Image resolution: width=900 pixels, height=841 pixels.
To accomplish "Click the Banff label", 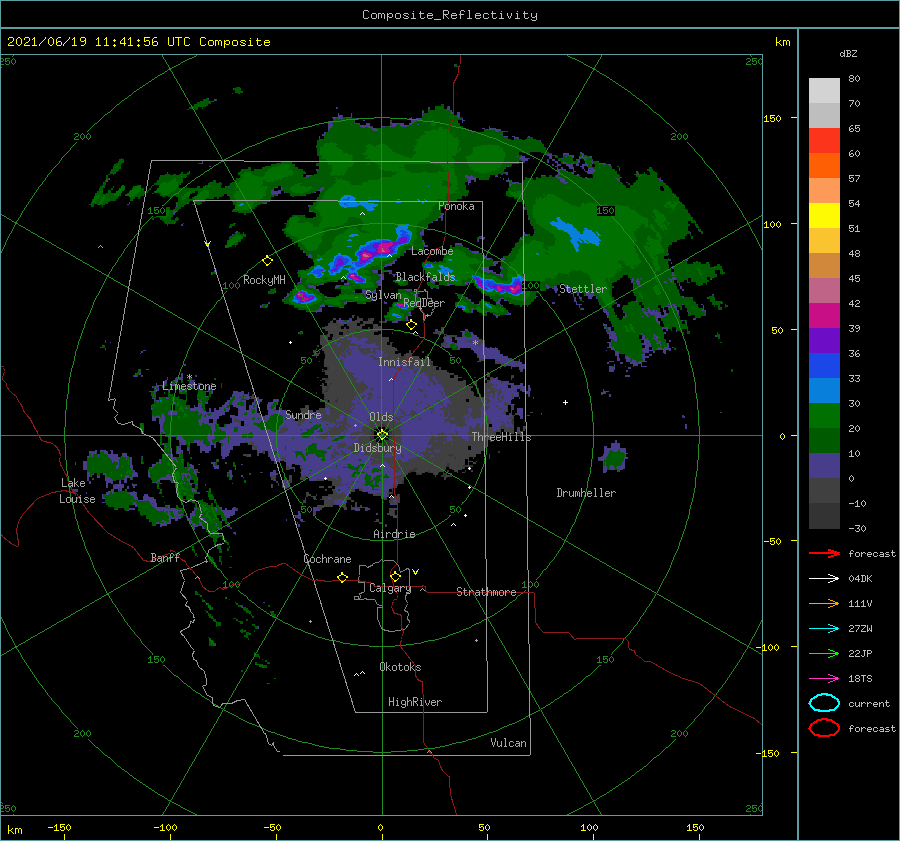I will (x=165, y=558).
